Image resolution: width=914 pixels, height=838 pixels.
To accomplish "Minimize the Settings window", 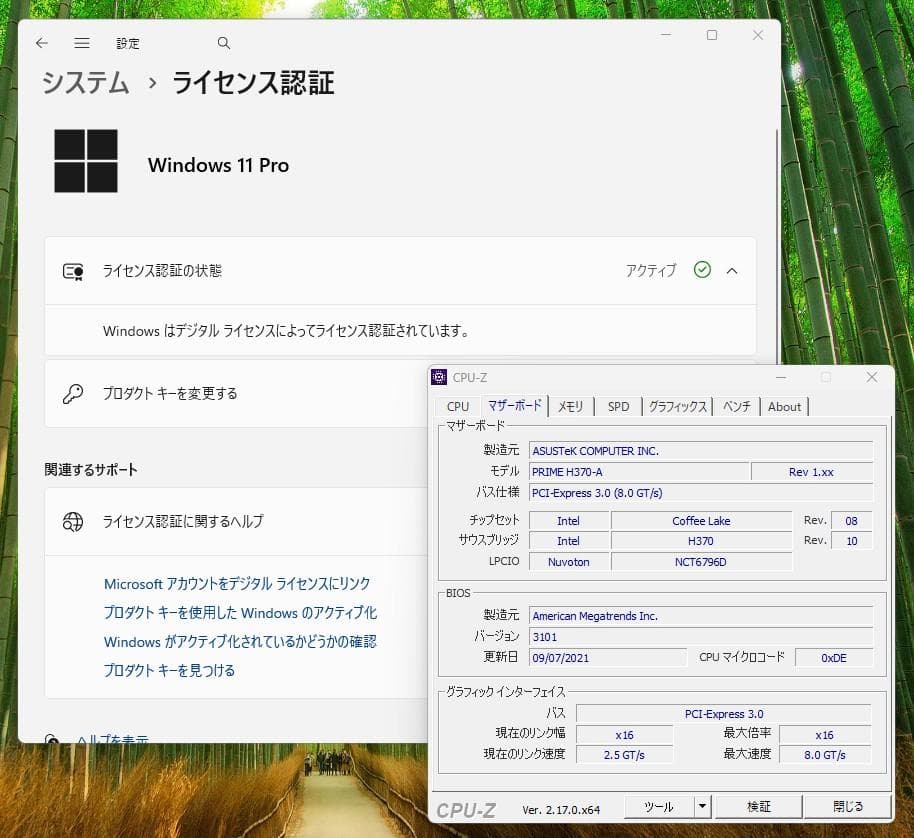I will [x=666, y=35].
